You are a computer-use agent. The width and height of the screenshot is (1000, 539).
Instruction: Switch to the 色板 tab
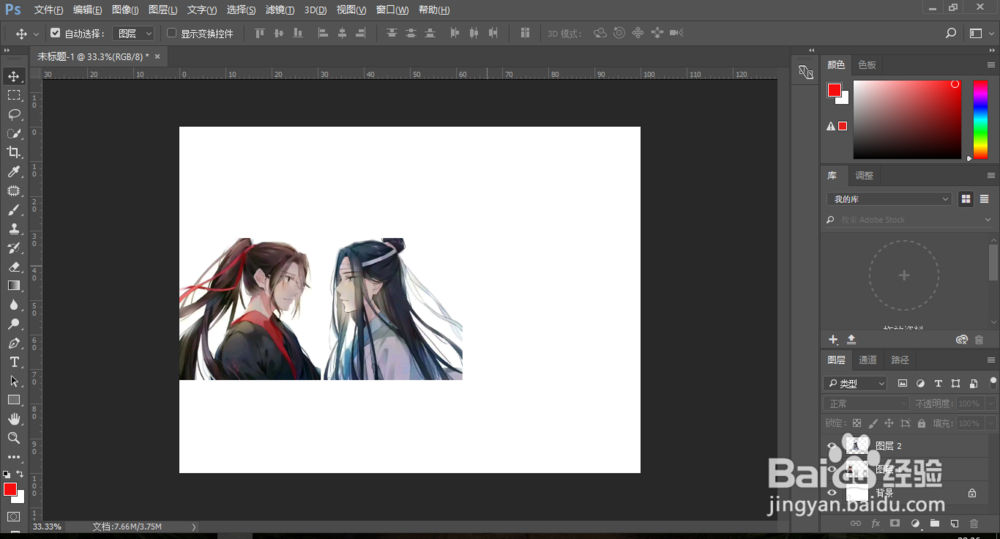867,64
